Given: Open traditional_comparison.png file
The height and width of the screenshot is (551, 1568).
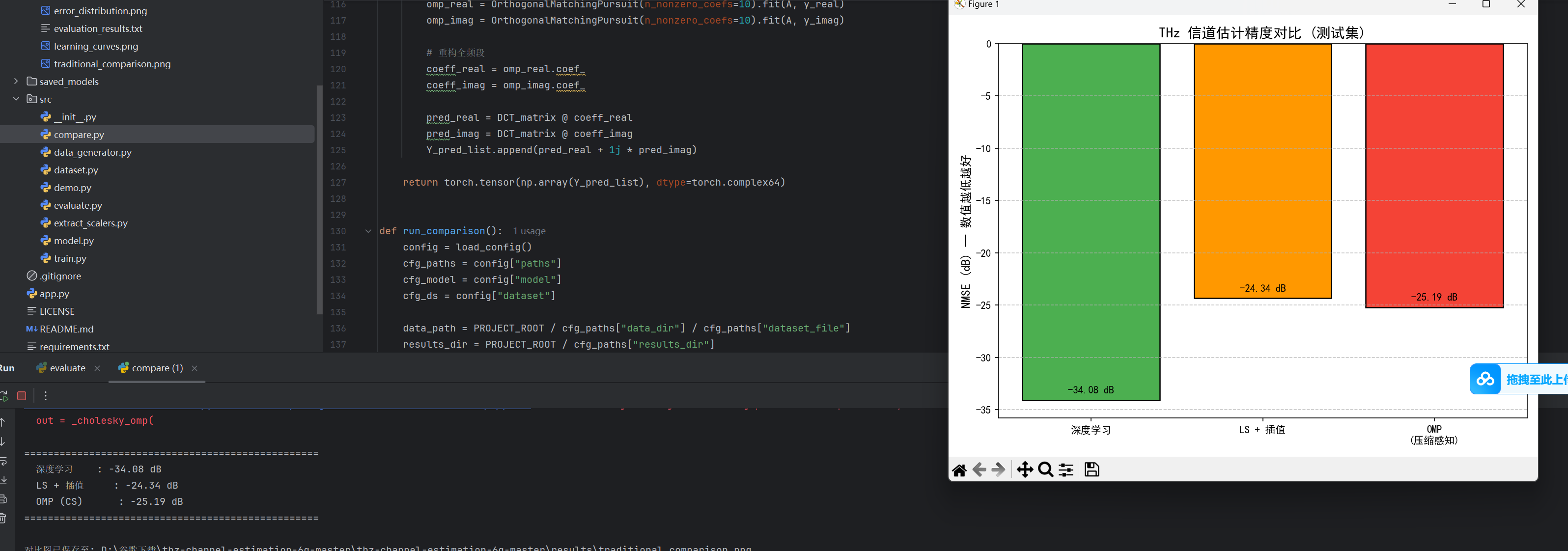Looking at the screenshot, I should click(x=112, y=64).
